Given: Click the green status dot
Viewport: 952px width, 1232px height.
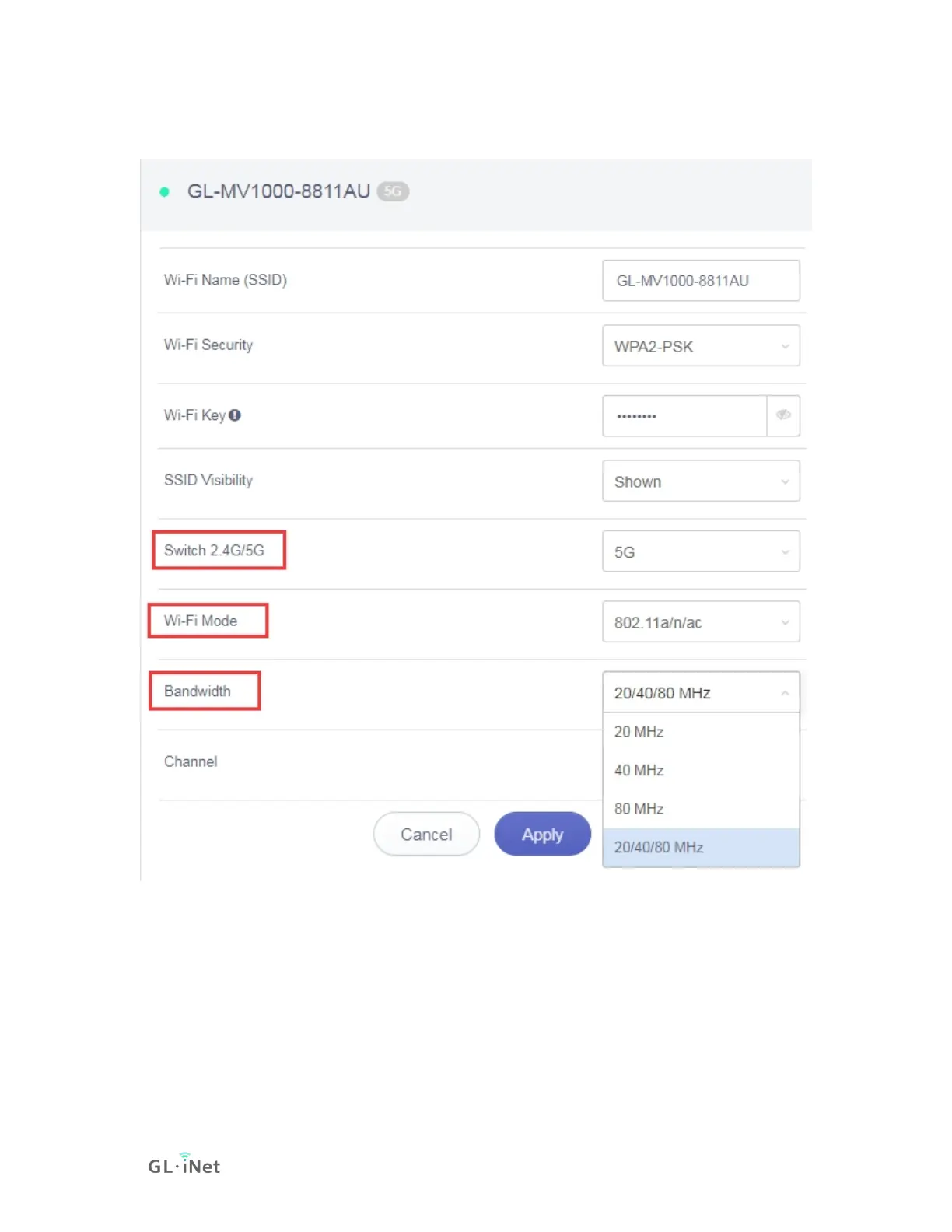Looking at the screenshot, I should [164, 191].
